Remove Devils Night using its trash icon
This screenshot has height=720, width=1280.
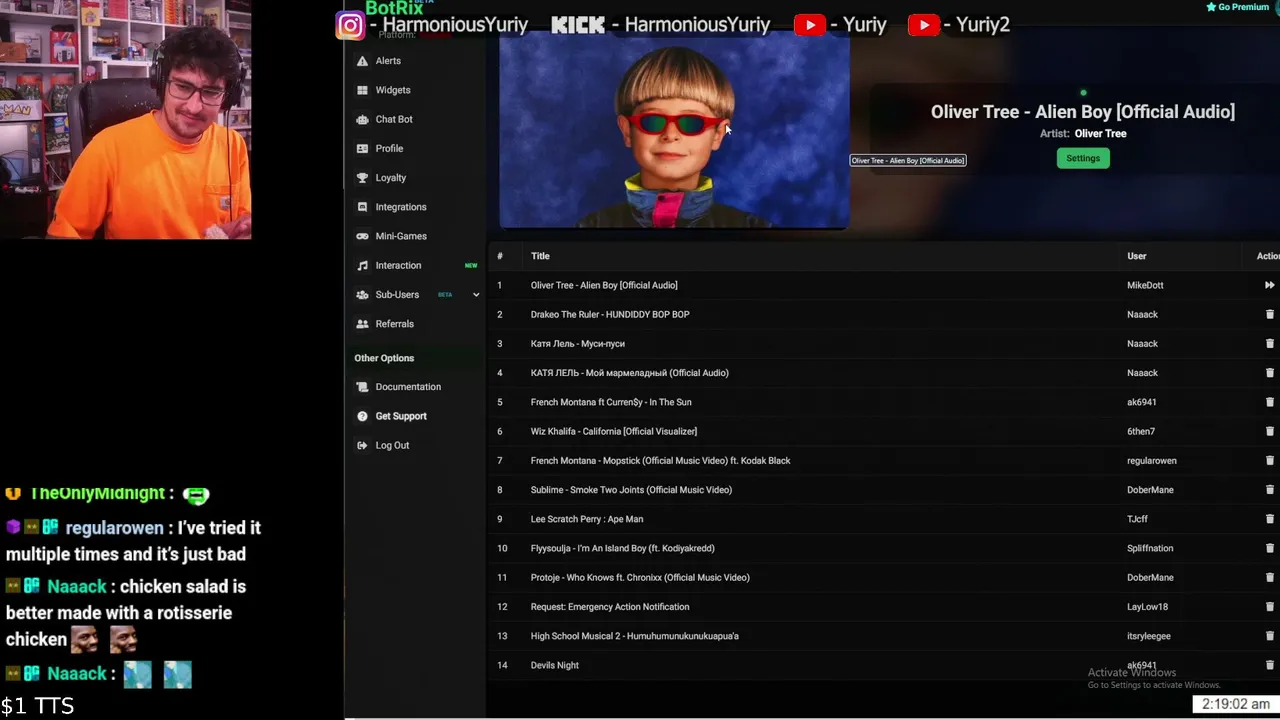click(x=1270, y=665)
